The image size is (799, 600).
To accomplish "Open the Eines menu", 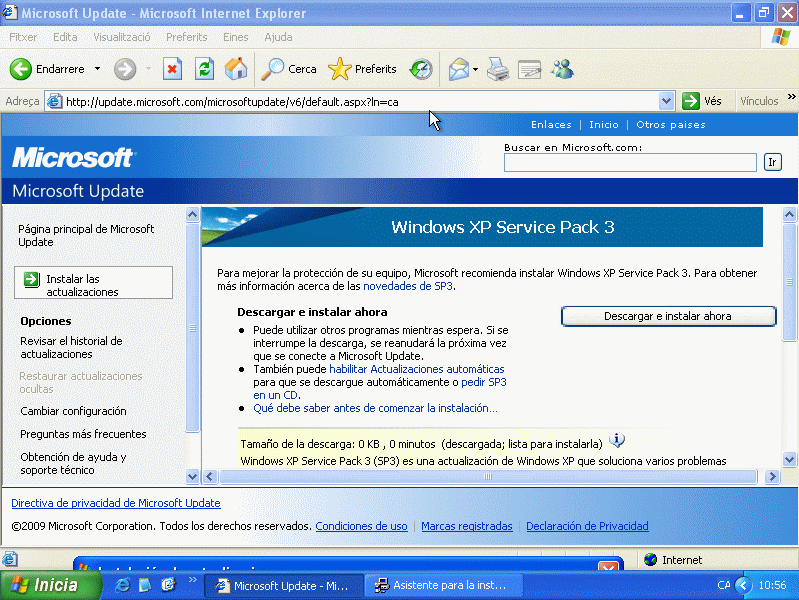I will pyautogui.click(x=235, y=37).
